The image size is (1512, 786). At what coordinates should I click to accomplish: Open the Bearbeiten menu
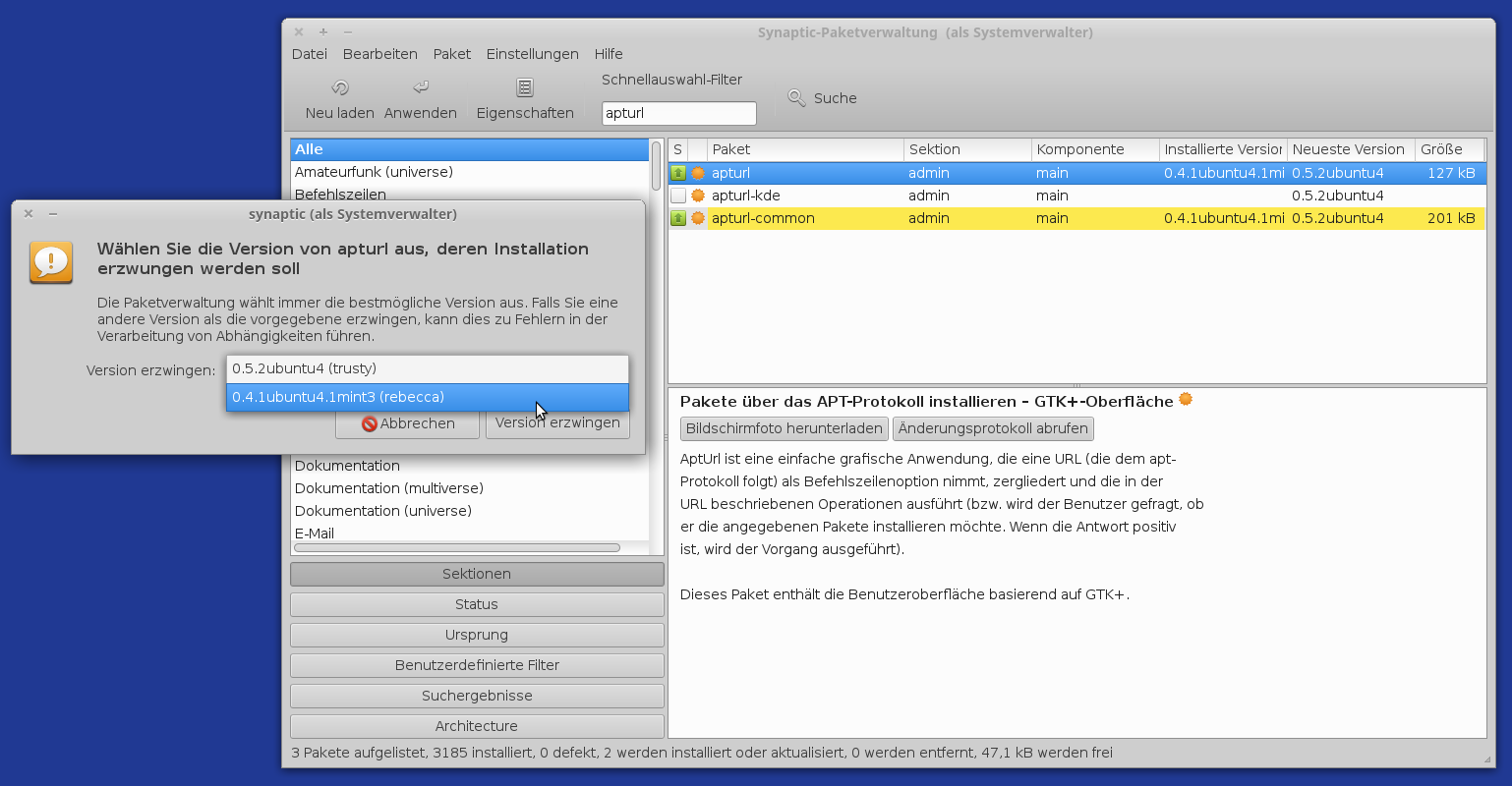[x=380, y=54]
